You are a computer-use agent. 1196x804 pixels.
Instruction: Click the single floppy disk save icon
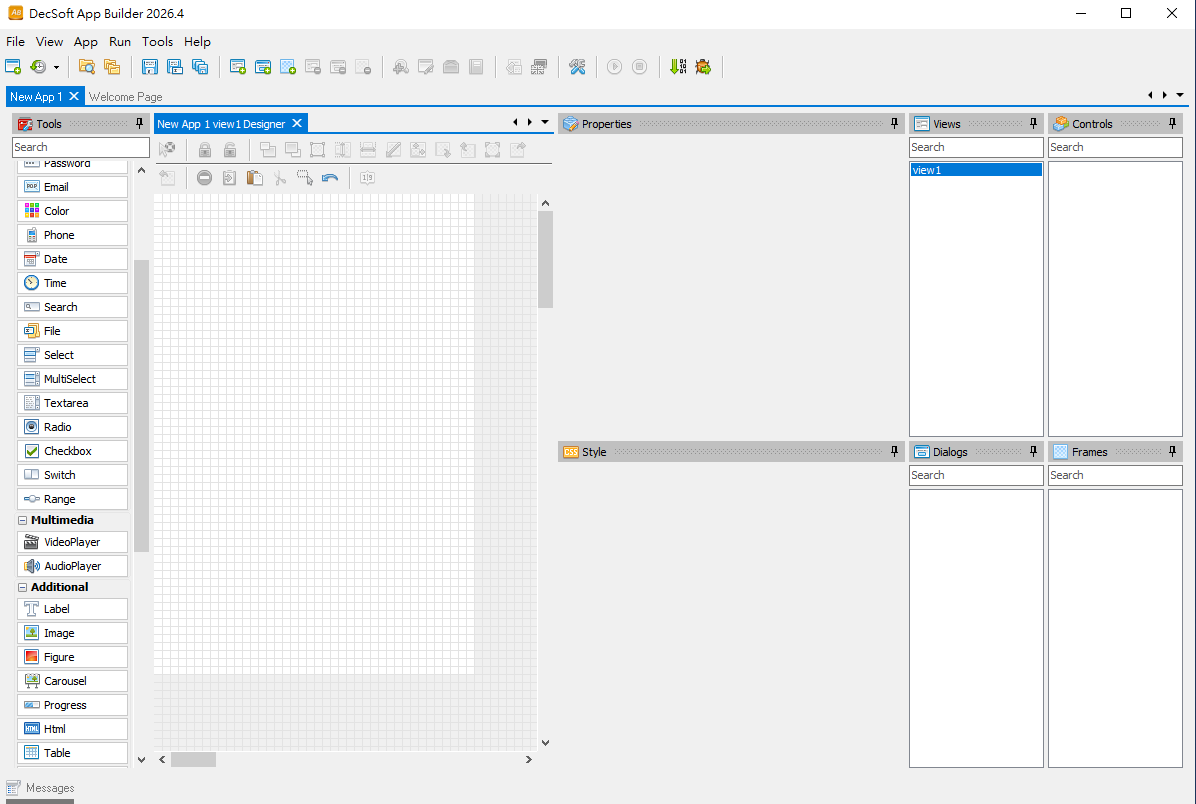[x=150, y=67]
